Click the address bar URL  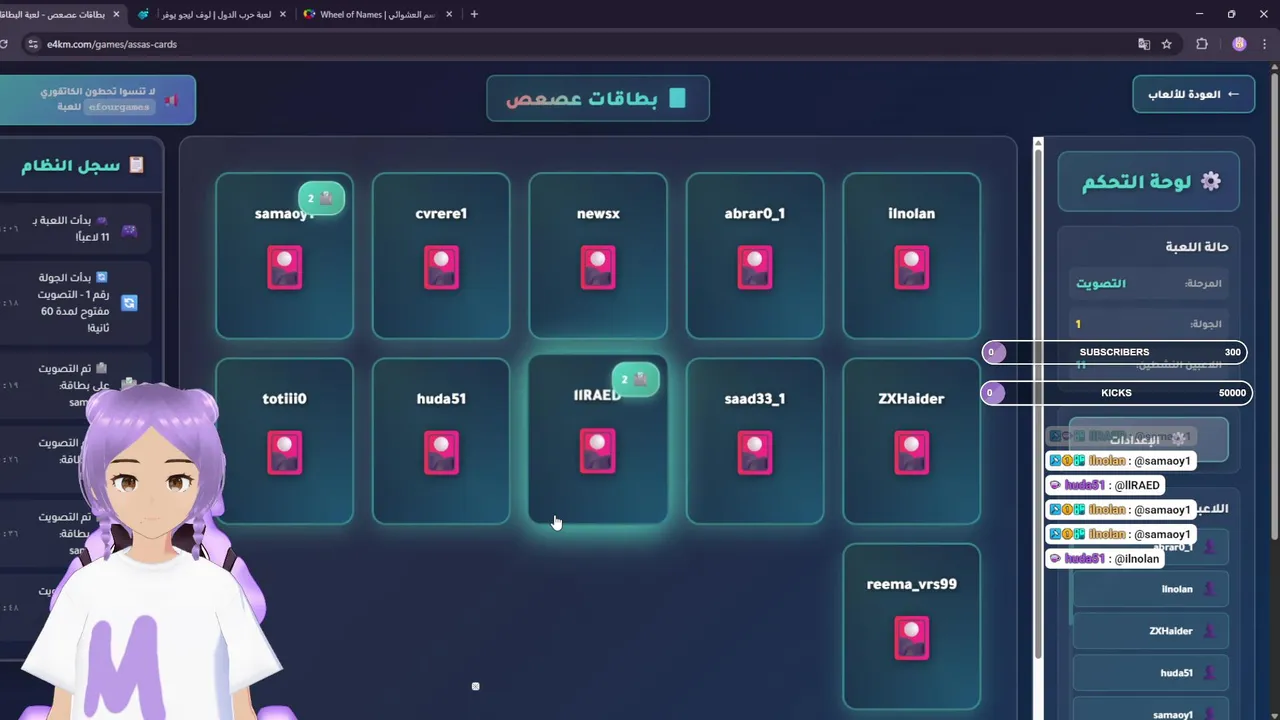(112, 44)
